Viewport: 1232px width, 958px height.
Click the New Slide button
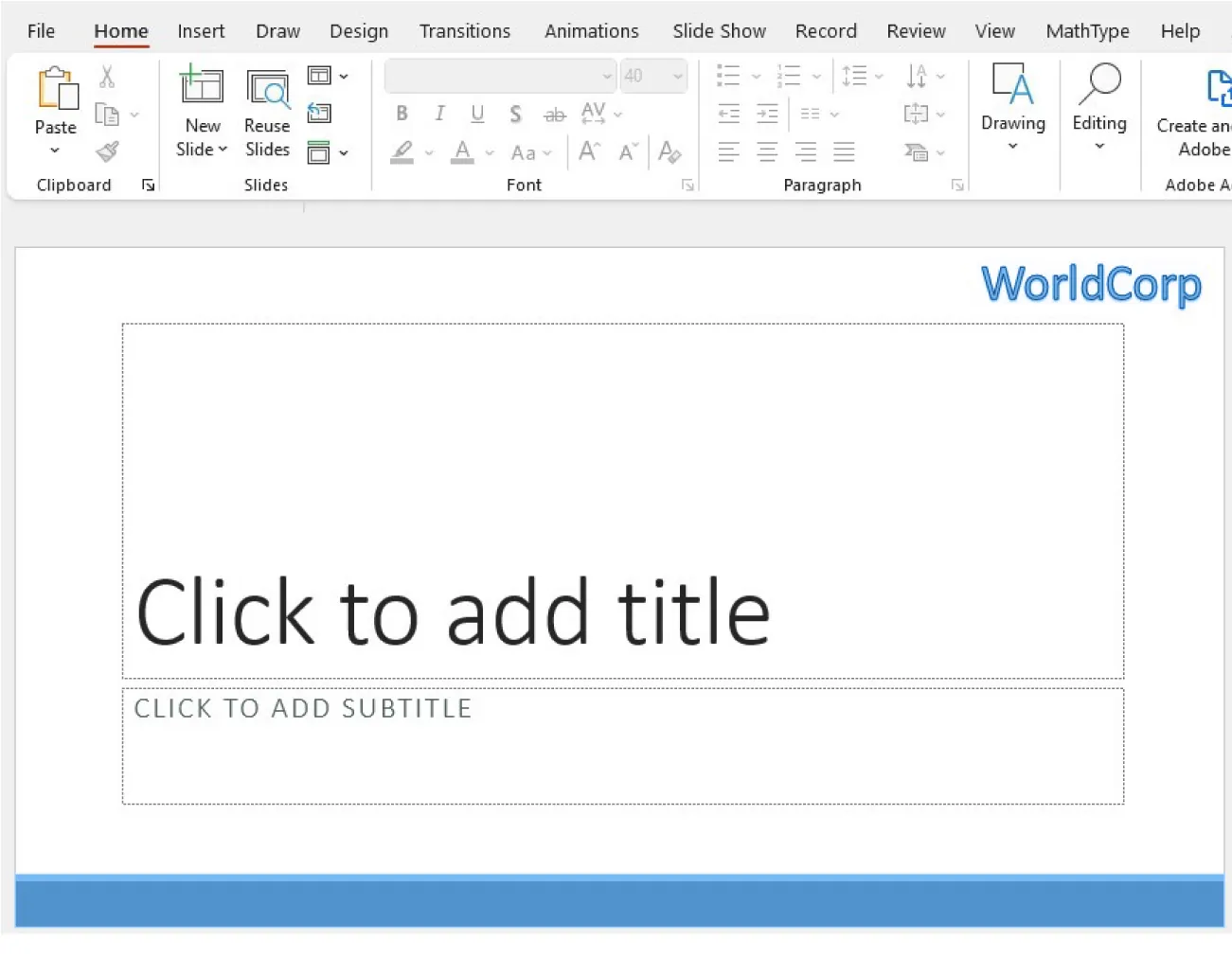202,106
